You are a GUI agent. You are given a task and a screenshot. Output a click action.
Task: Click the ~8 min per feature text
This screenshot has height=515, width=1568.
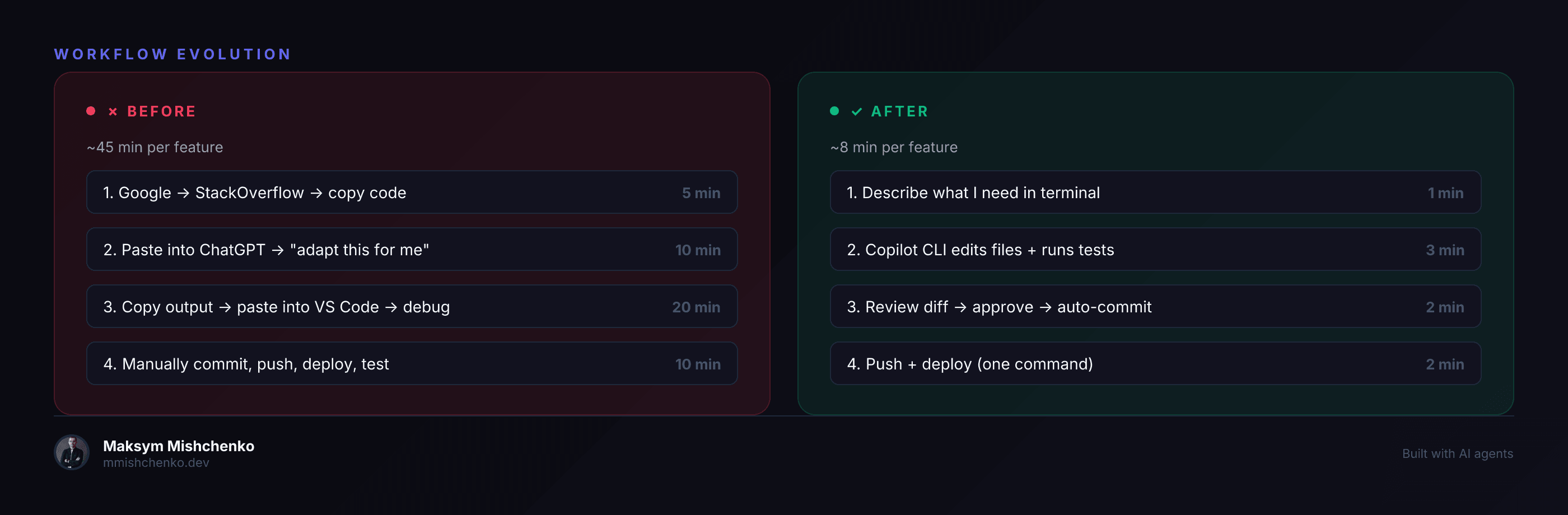click(894, 147)
